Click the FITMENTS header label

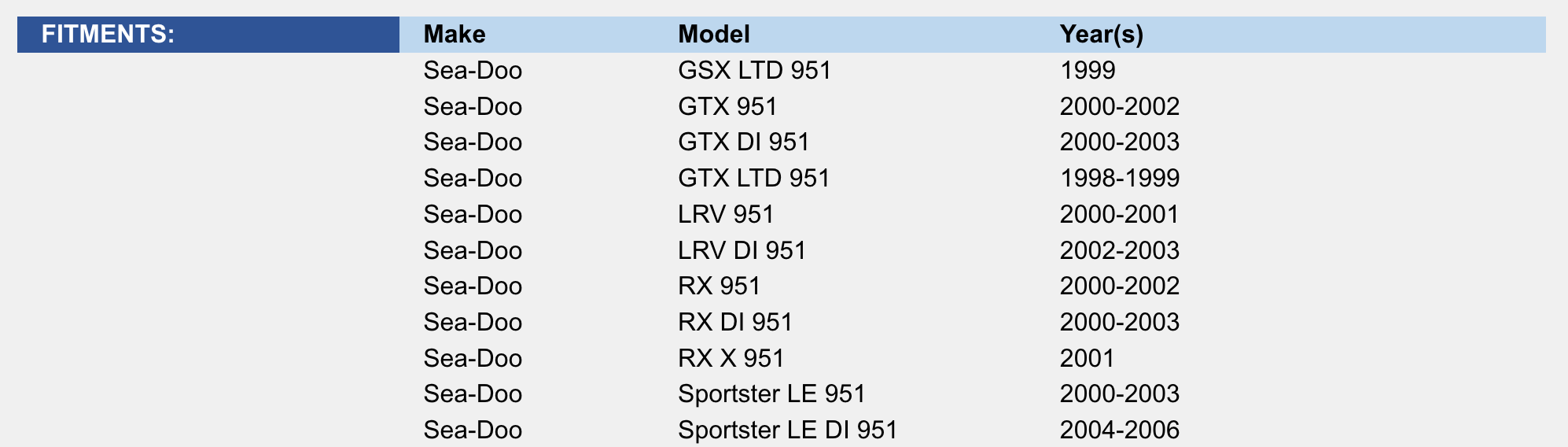[x=108, y=35]
